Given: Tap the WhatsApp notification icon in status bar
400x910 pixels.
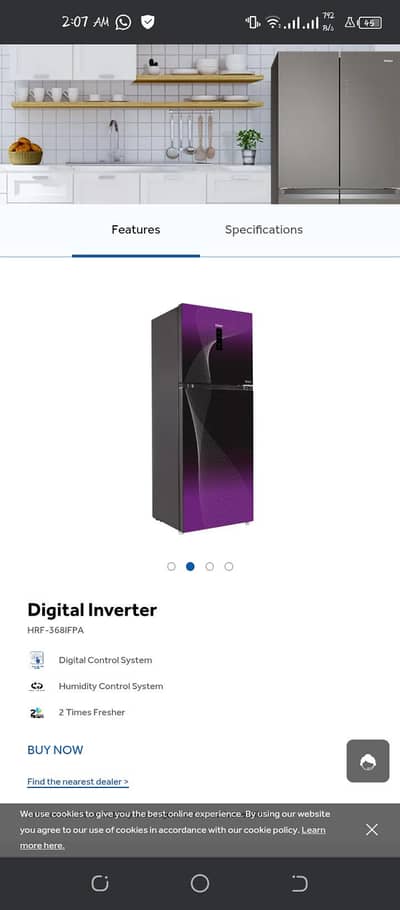Looking at the screenshot, I should 123,22.
